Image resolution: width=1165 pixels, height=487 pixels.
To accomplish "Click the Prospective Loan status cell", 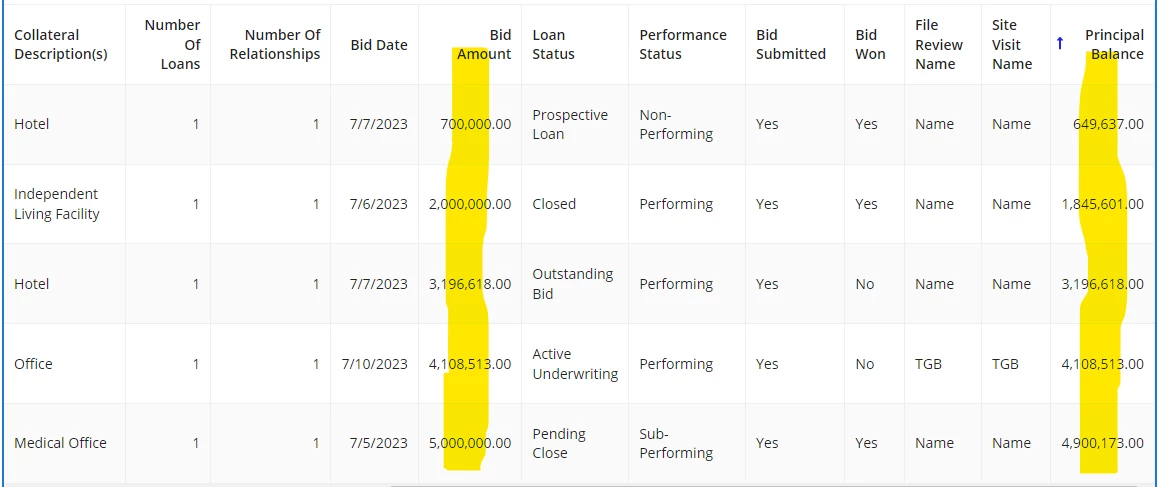I will (x=570, y=124).
